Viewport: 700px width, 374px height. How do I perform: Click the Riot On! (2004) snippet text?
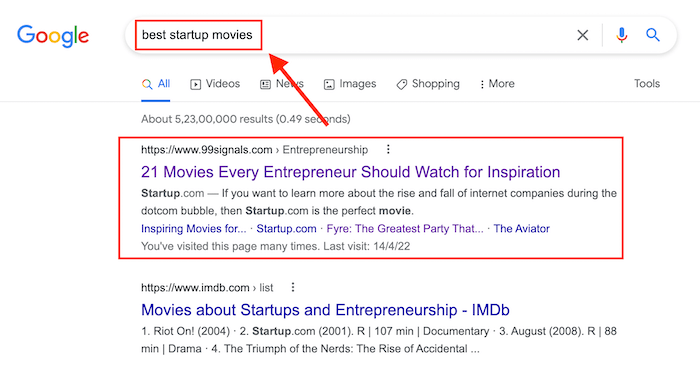coord(185,331)
